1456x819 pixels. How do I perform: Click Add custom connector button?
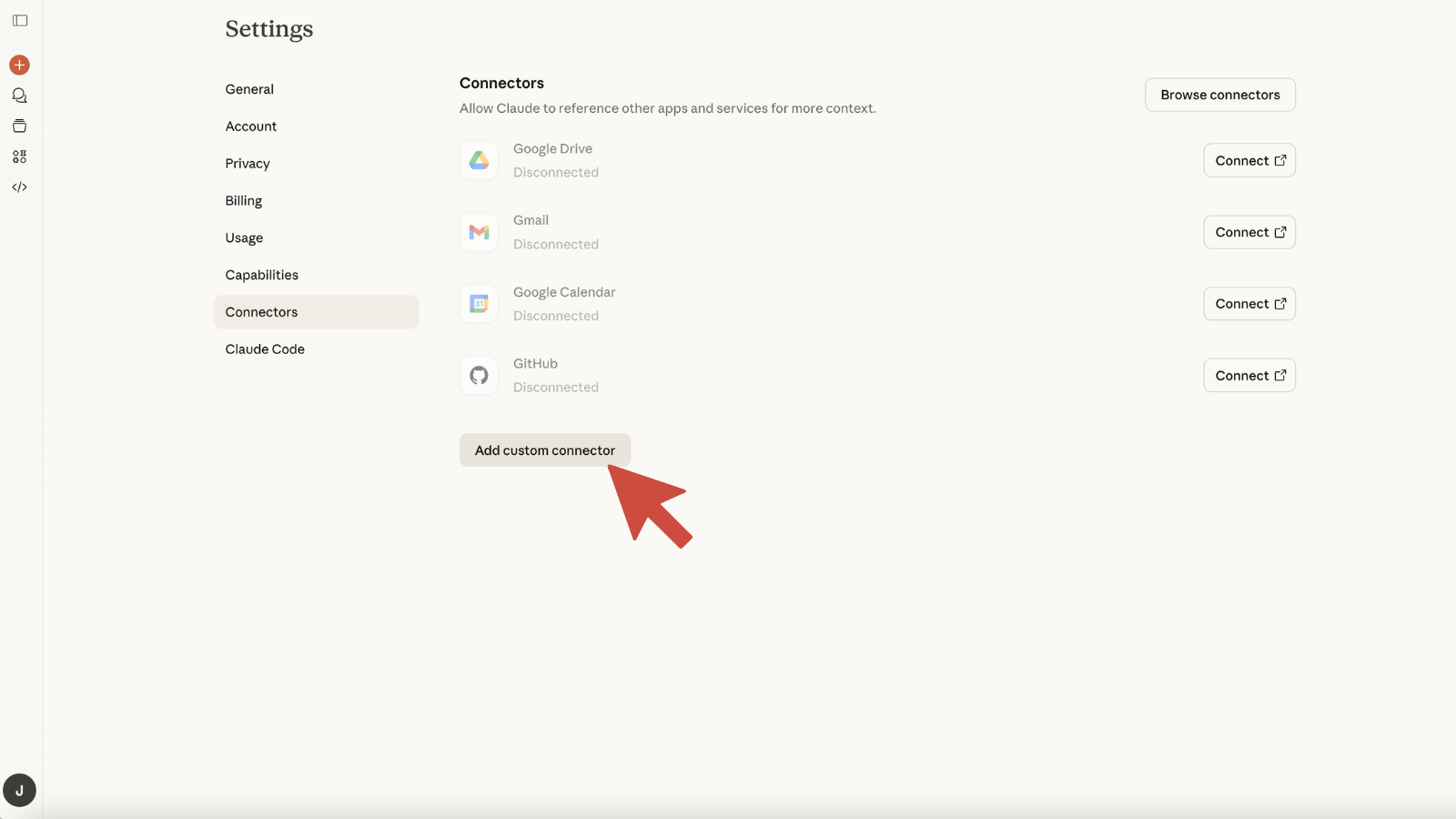pyautogui.click(x=544, y=450)
